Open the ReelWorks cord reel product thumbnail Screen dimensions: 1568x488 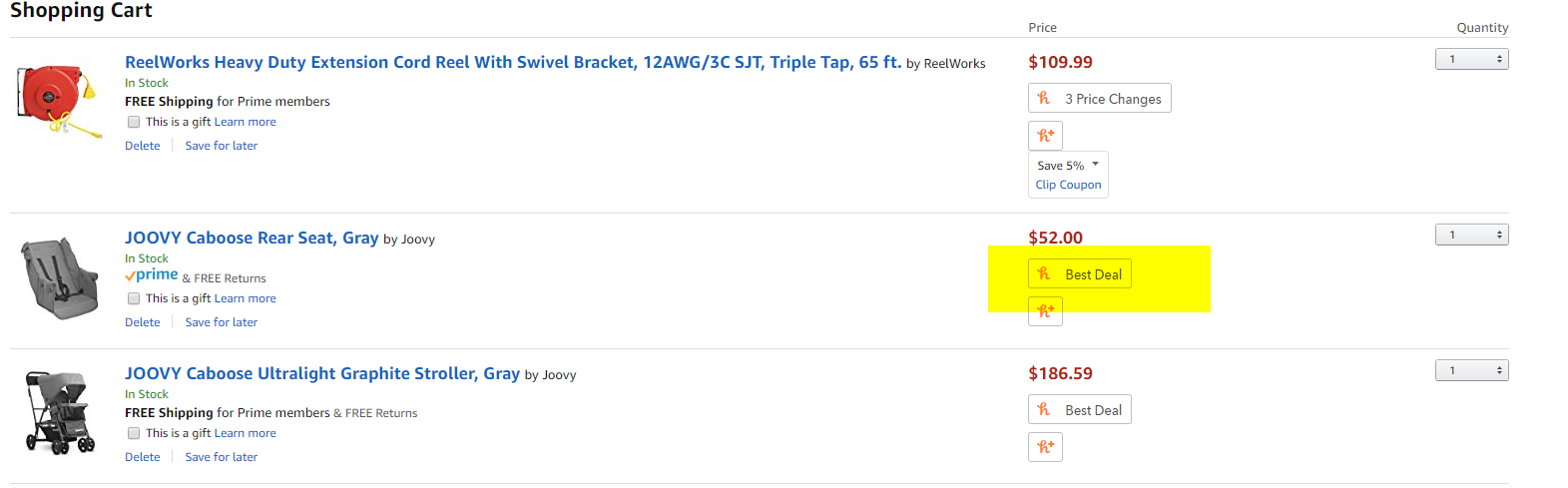click(x=60, y=101)
